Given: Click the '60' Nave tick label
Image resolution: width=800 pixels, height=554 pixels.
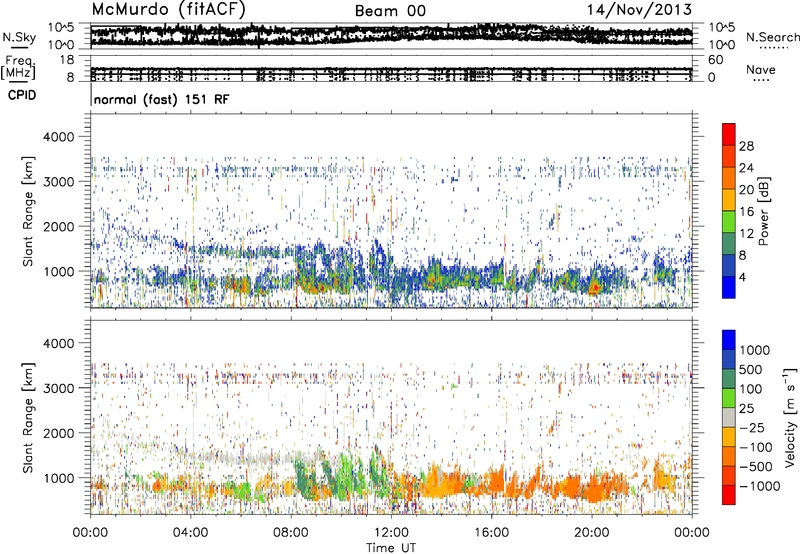Looking at the screenshot, I should [715, 60].
